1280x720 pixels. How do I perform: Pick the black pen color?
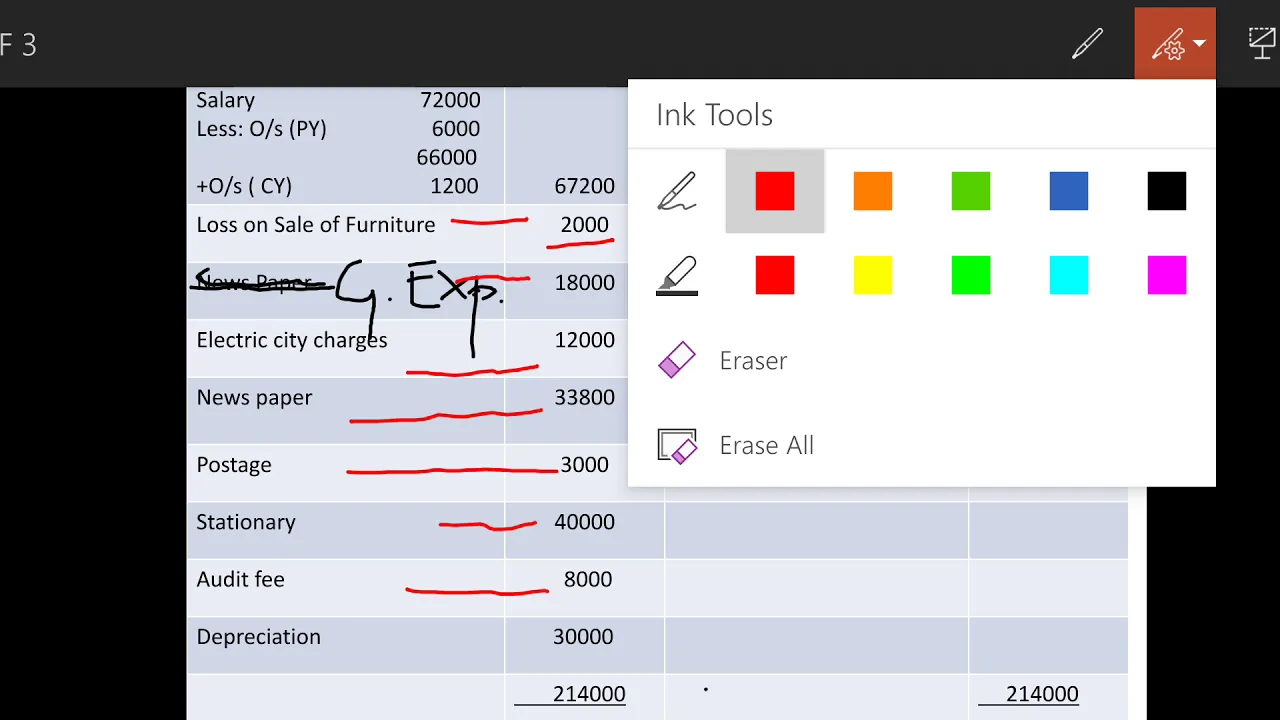(x=1167, y=191)
